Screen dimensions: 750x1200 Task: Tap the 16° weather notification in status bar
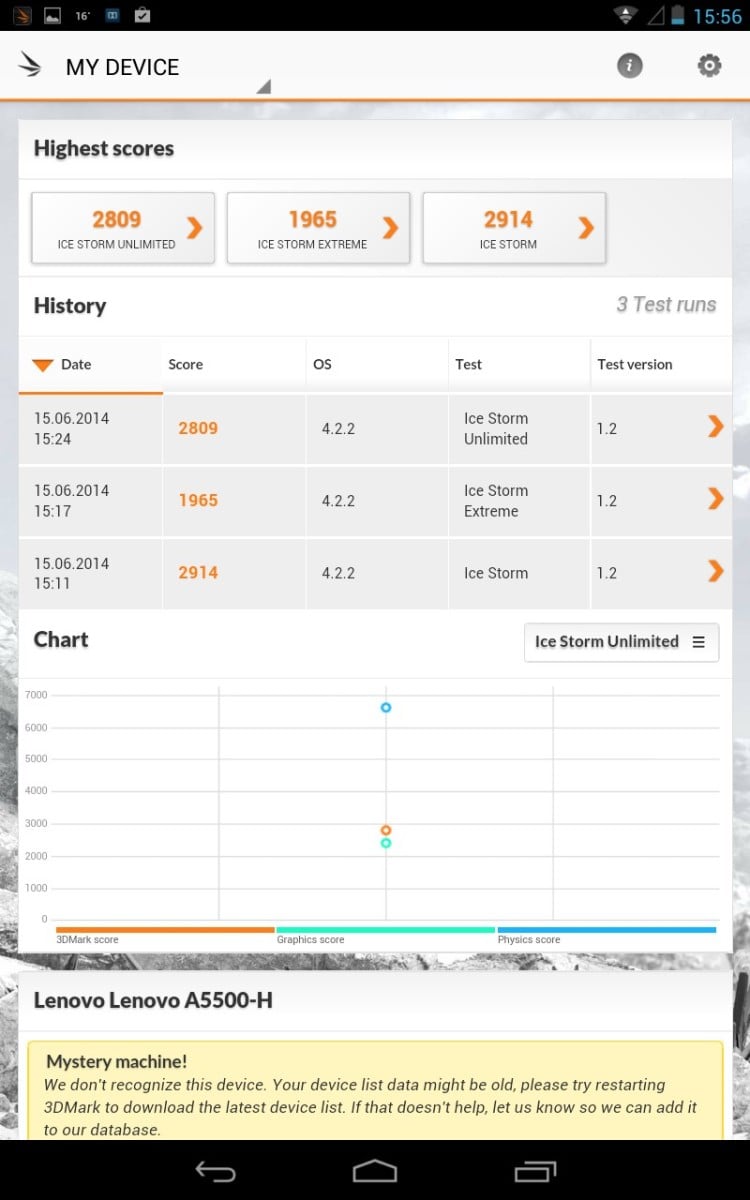pyautogui.click(x=84, y=15)
